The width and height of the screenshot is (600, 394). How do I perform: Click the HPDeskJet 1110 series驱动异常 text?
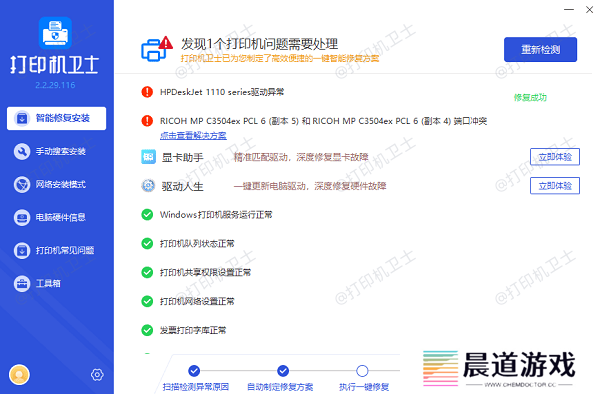pyautogui.click(x=222, y=92)
